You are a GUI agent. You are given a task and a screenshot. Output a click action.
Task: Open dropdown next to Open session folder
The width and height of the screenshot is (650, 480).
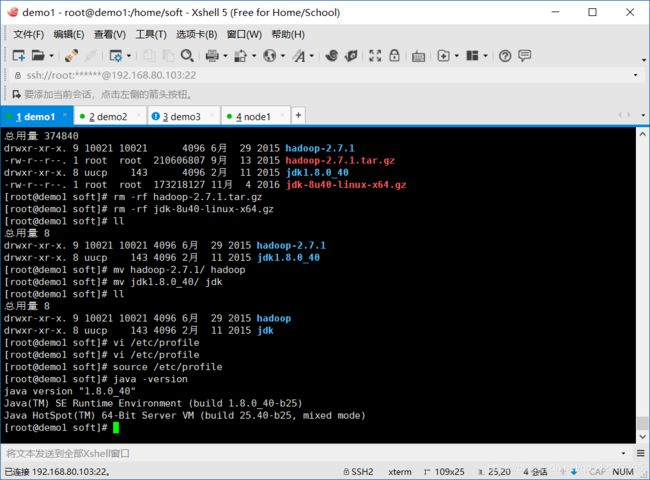(51, 56)
